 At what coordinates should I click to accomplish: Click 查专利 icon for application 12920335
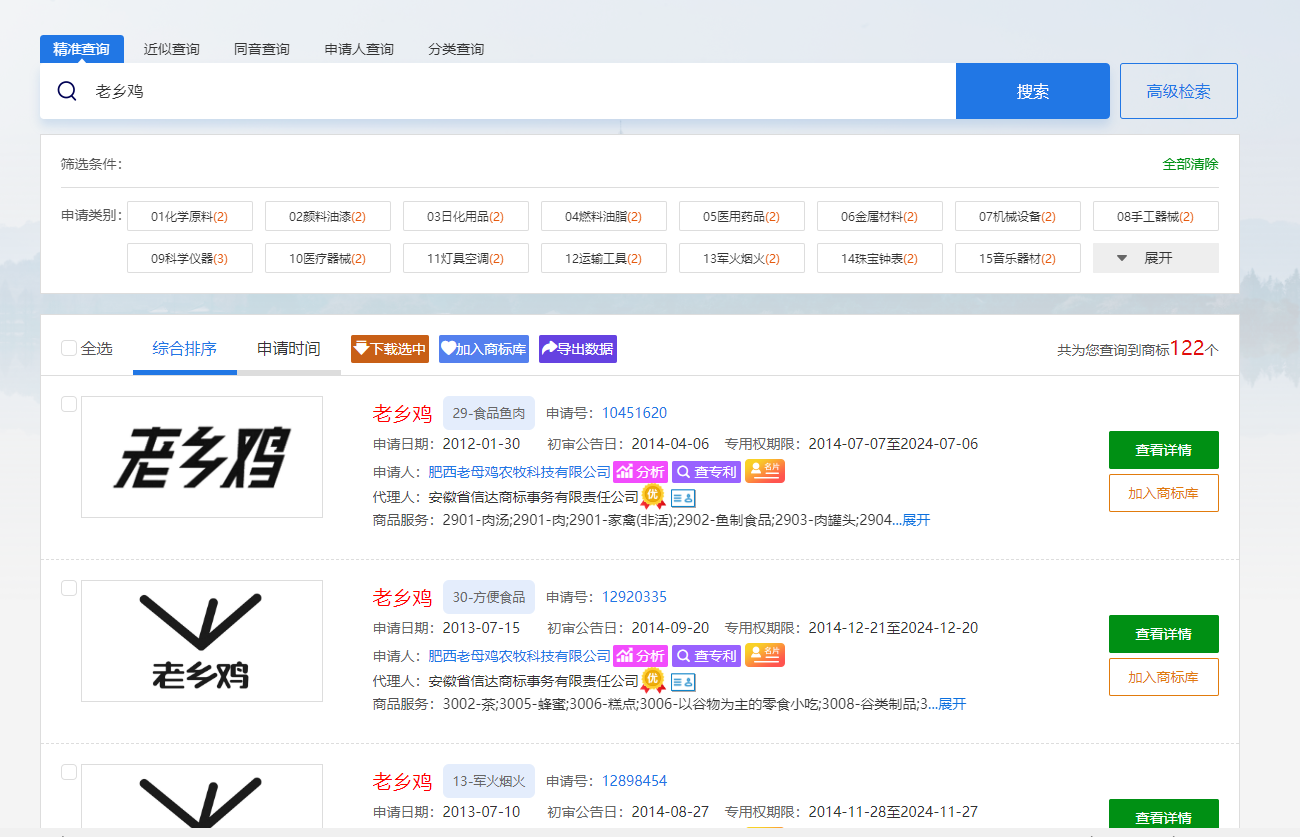pos(706,656)
